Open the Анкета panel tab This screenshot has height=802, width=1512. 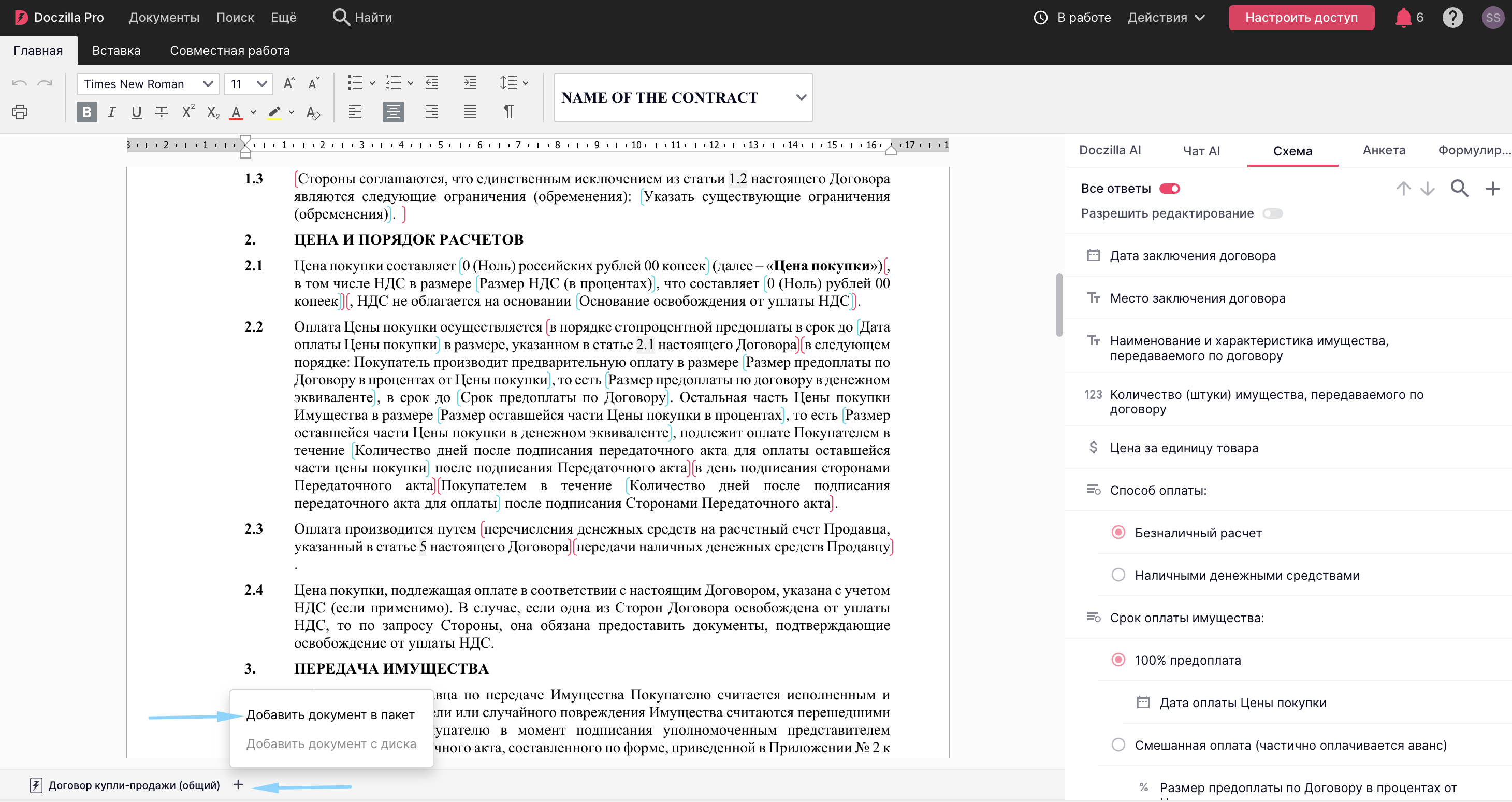(x=1384, y=150)
